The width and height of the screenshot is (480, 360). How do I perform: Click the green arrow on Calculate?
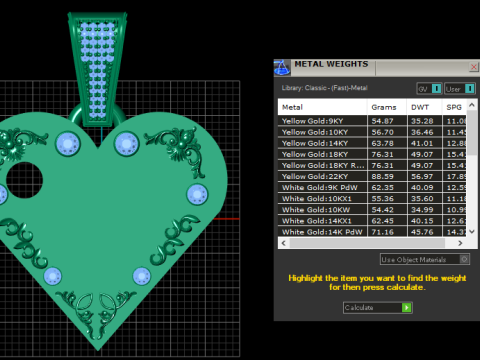407,307
